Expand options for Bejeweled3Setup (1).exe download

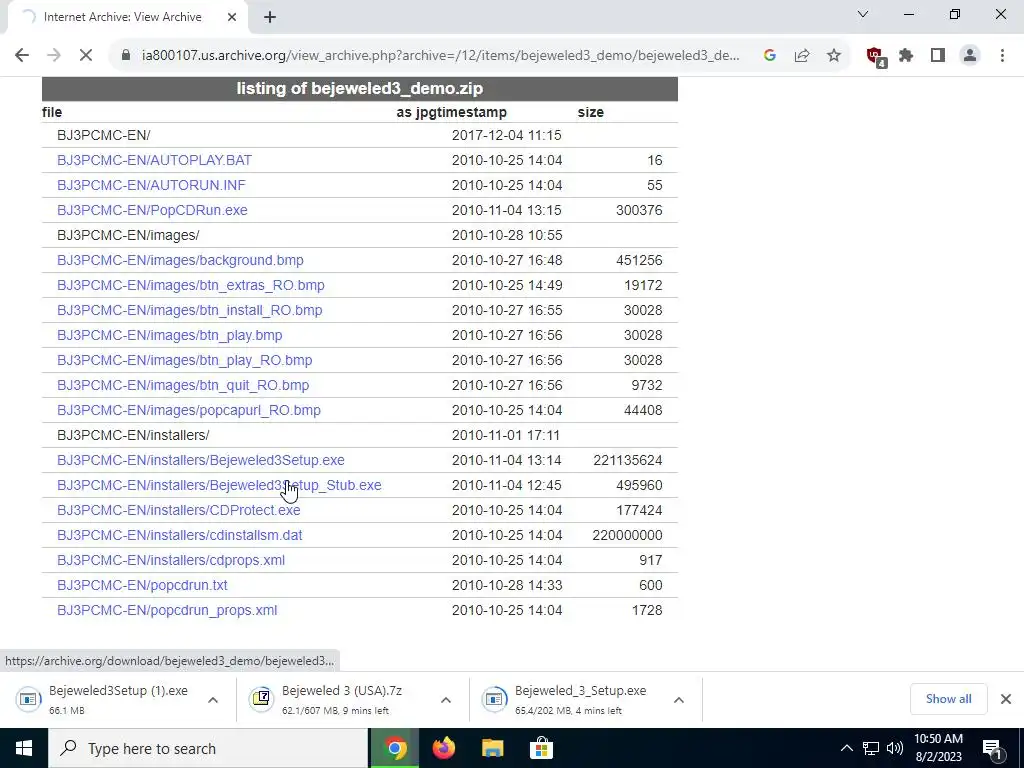tap(213, 699)
